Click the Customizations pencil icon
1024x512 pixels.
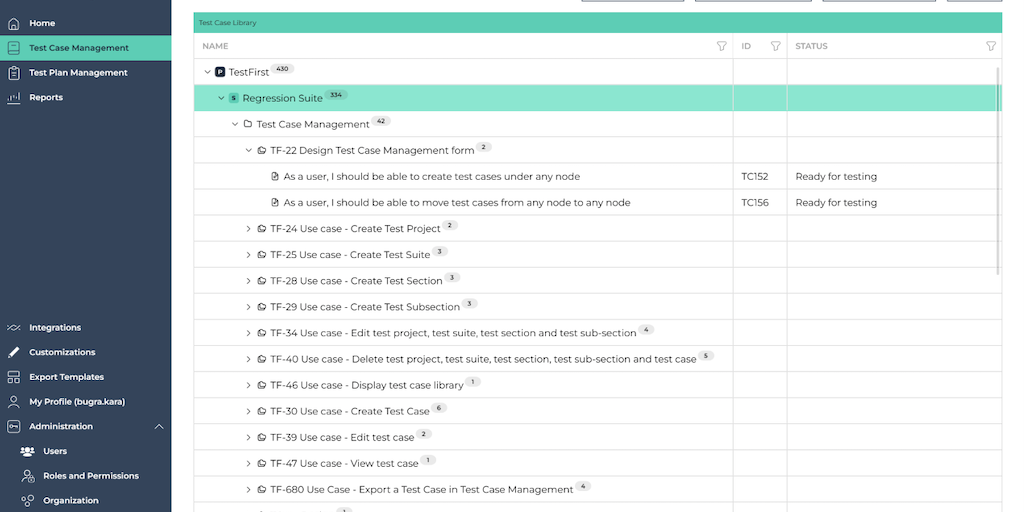point(13,353)
